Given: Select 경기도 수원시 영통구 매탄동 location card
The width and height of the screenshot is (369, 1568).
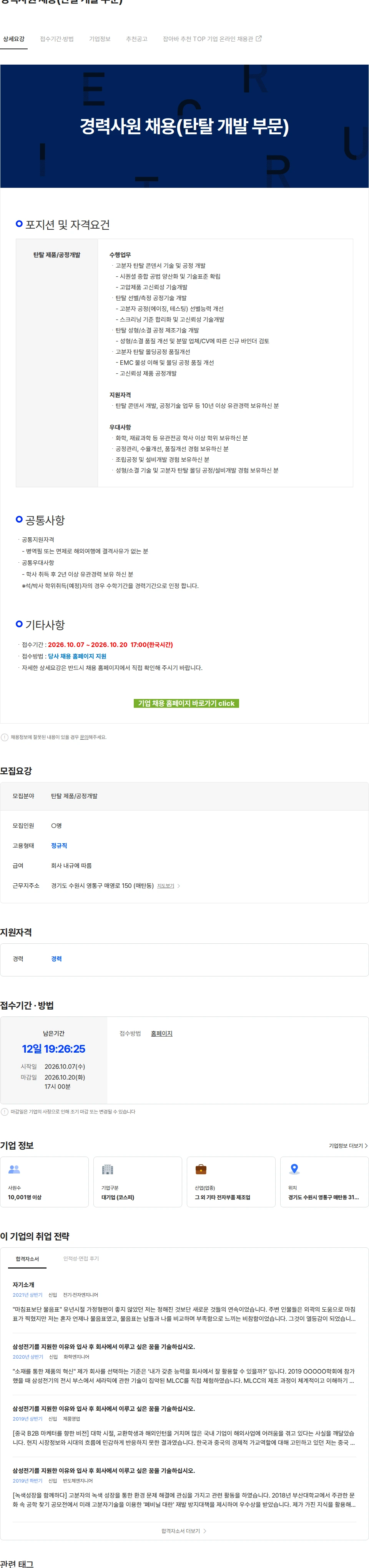Looking at the screenshot, I should 325,1182.
